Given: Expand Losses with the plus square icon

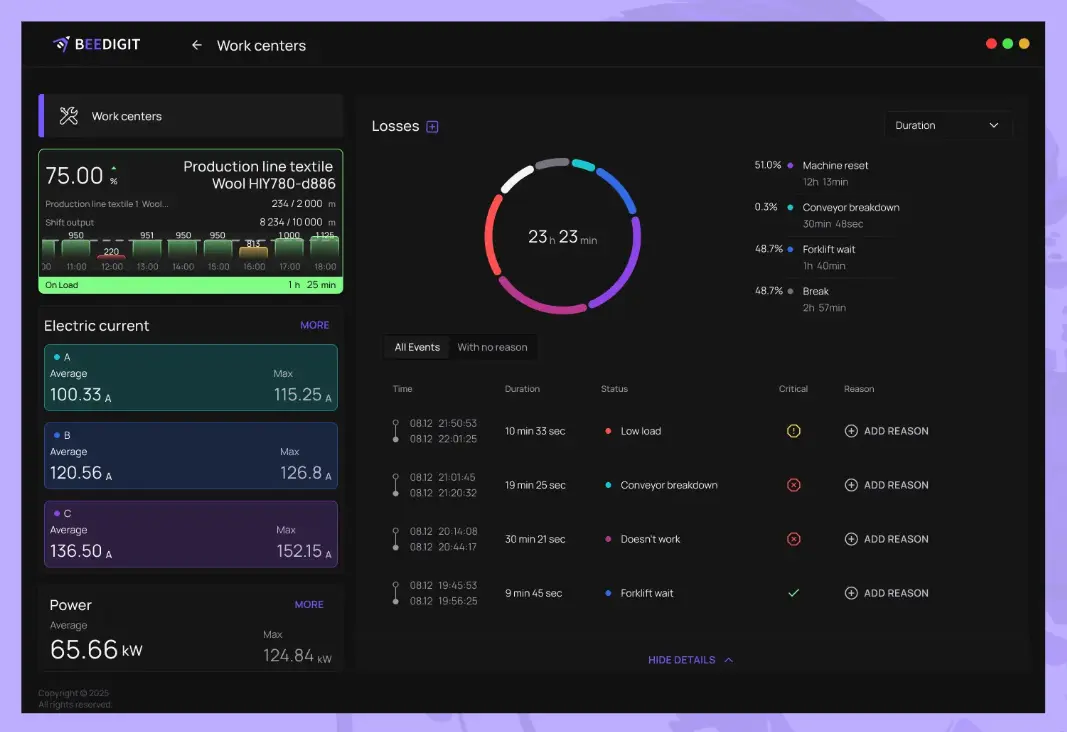Looking at the screenshot, I should point(432,127).
